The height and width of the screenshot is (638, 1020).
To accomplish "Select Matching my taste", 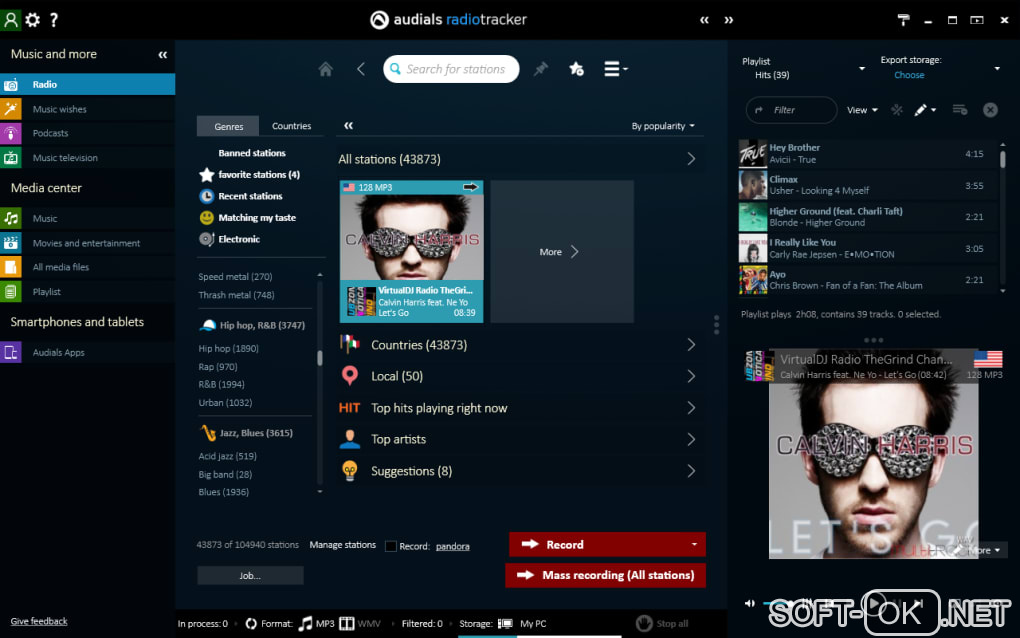I will tap(248, 218).
